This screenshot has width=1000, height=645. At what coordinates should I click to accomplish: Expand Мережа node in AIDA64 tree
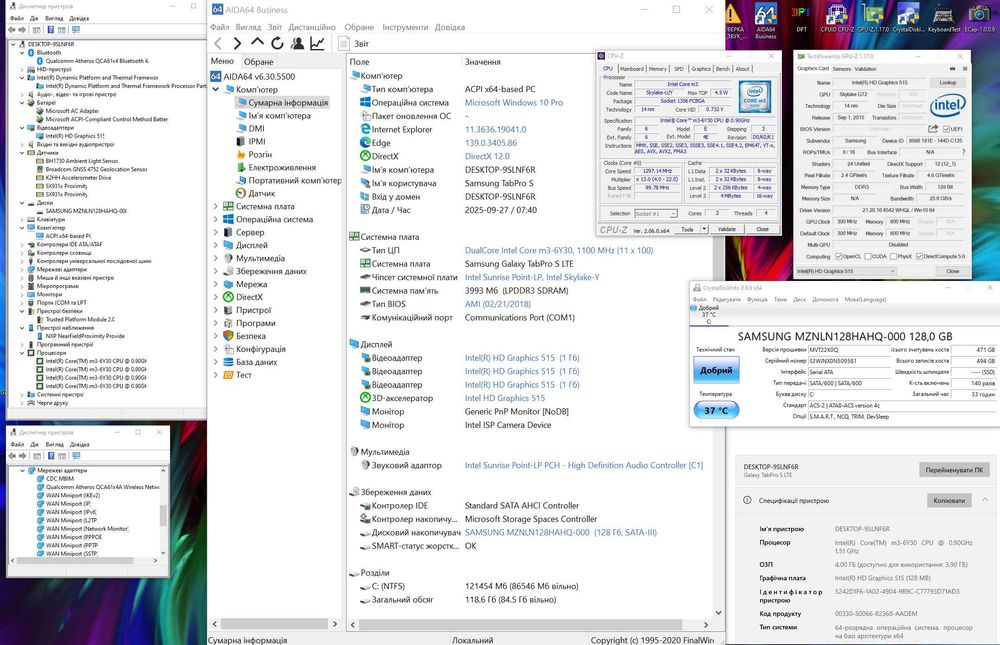216,284
